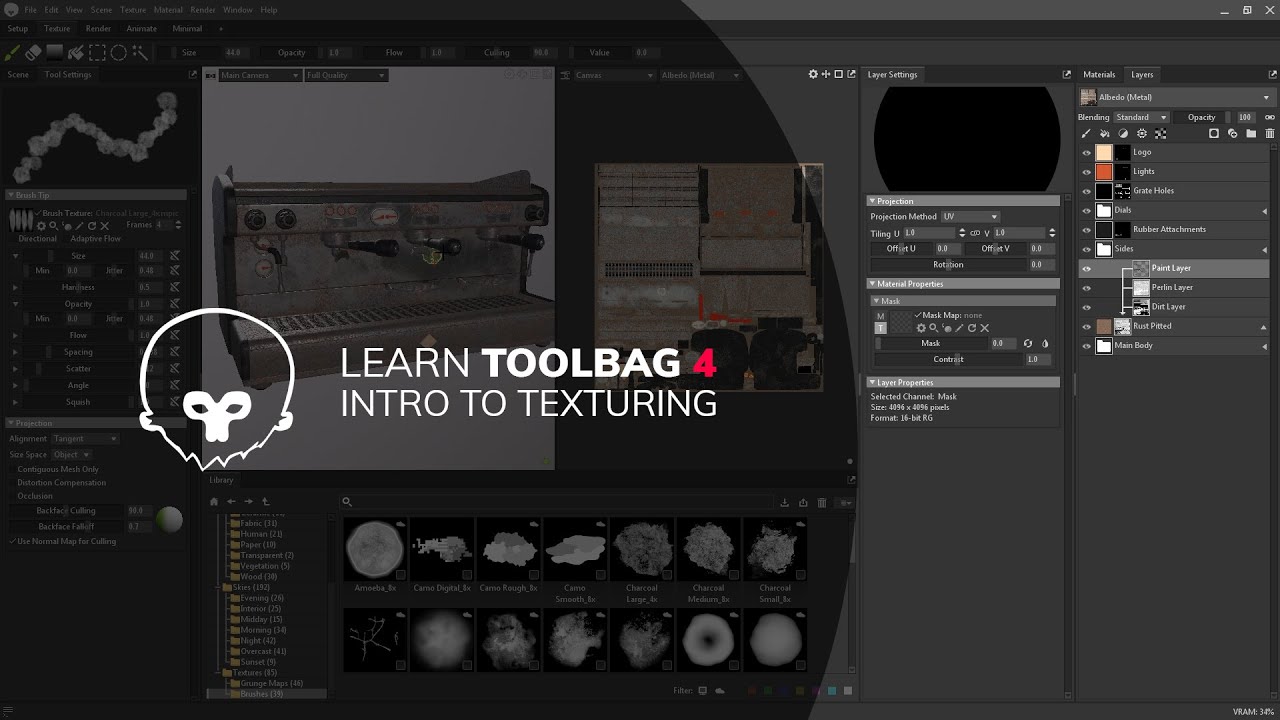Viewport: 1280px width, 720px height.
Task: Select the Charcoal Medium_8x brush thumbnail
Action: pos(708,548)
